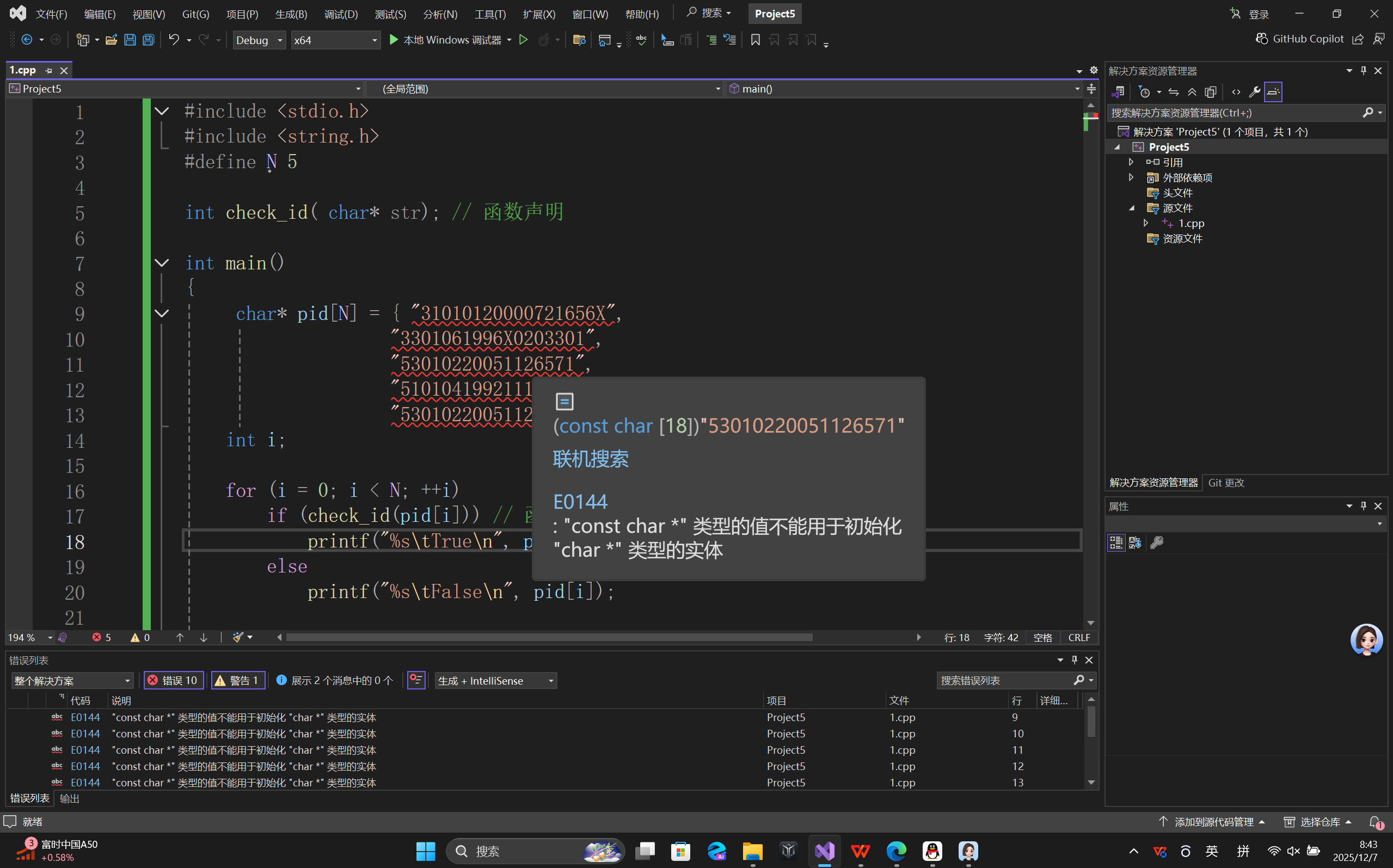
Task: Click the 联机搜索 link in tooltip
Action: (590, 459)
